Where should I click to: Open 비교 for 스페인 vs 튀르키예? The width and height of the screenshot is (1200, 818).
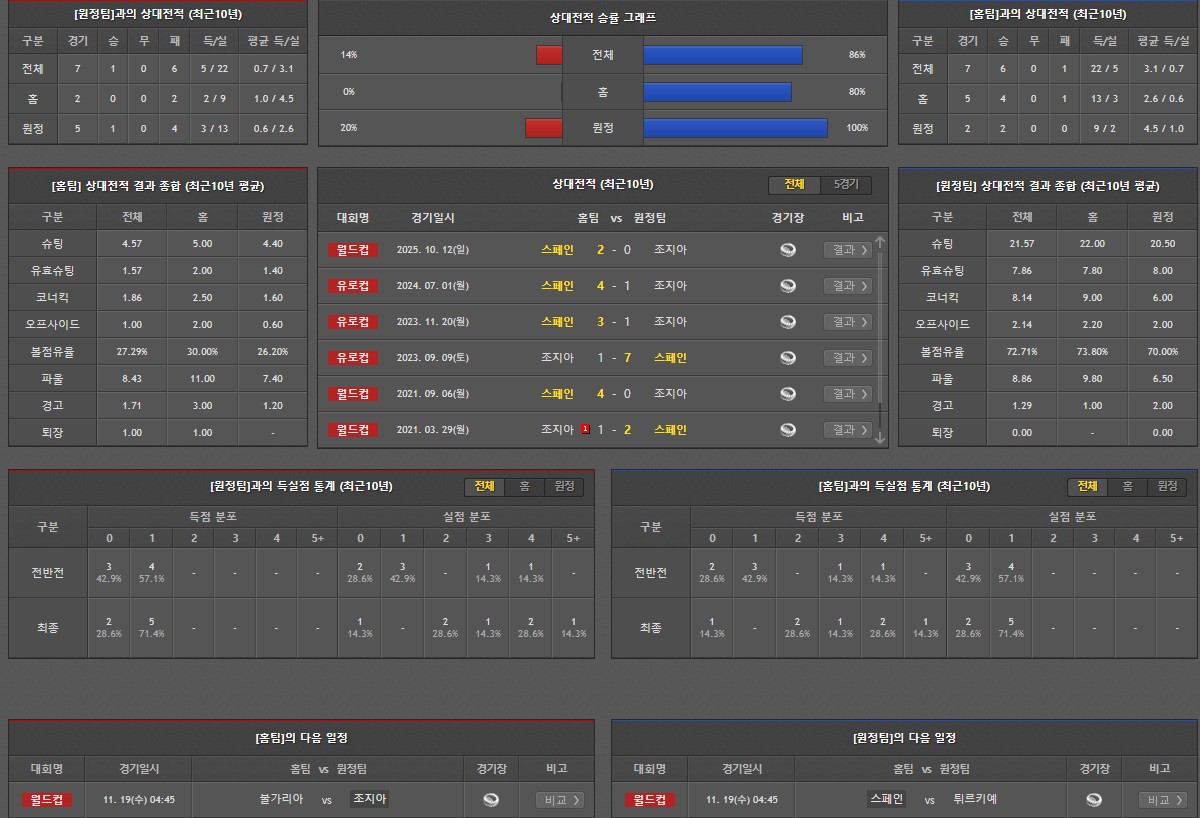(x=1163, y=800)
